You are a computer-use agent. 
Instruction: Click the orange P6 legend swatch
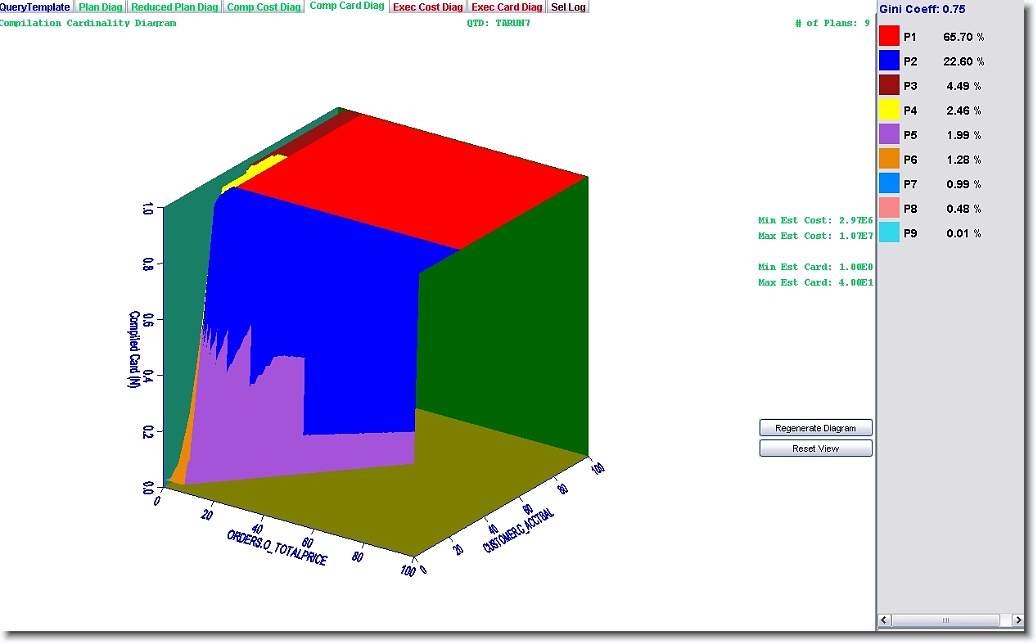click(888, 159)
